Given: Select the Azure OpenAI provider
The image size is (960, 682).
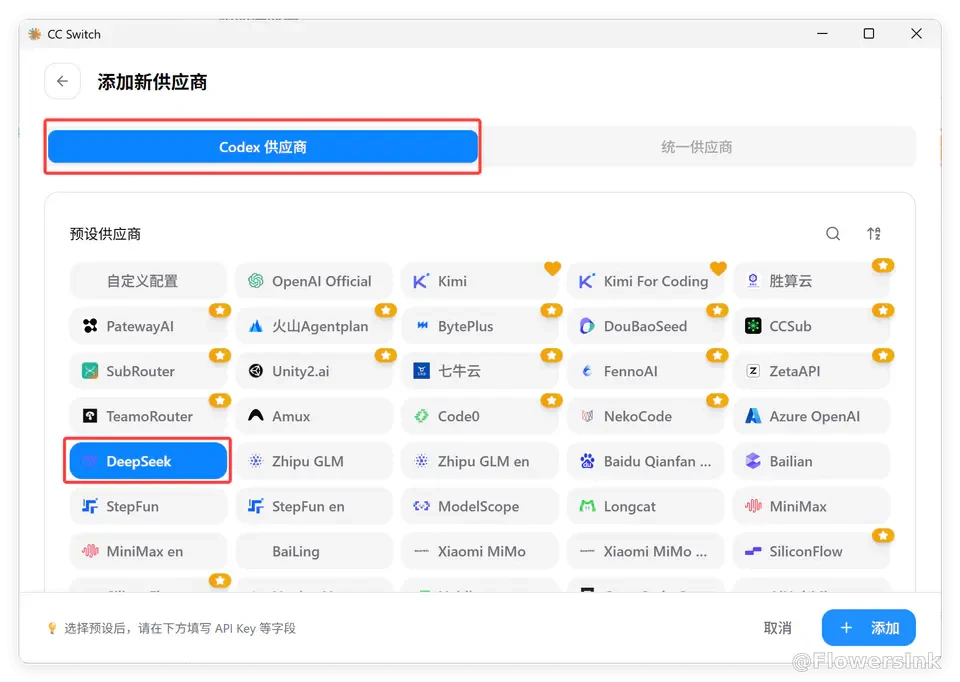Looking at the screenshot, I should point(811,416).
